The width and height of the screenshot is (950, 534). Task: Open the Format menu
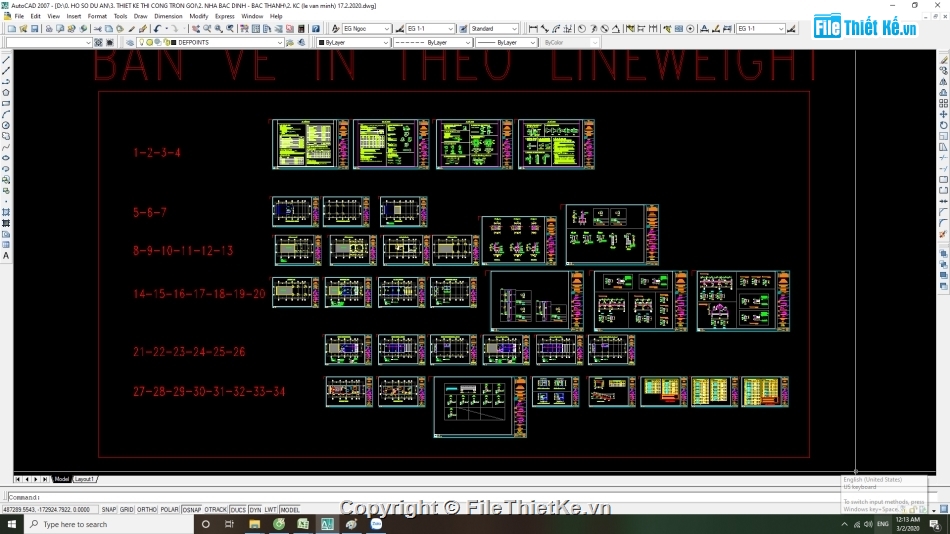[x=97, y=16]
